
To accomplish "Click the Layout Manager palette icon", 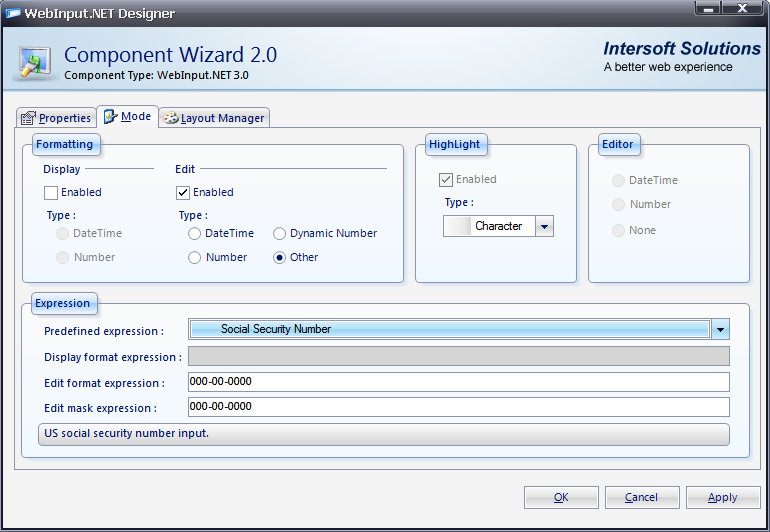I will (x=170, y=118).
